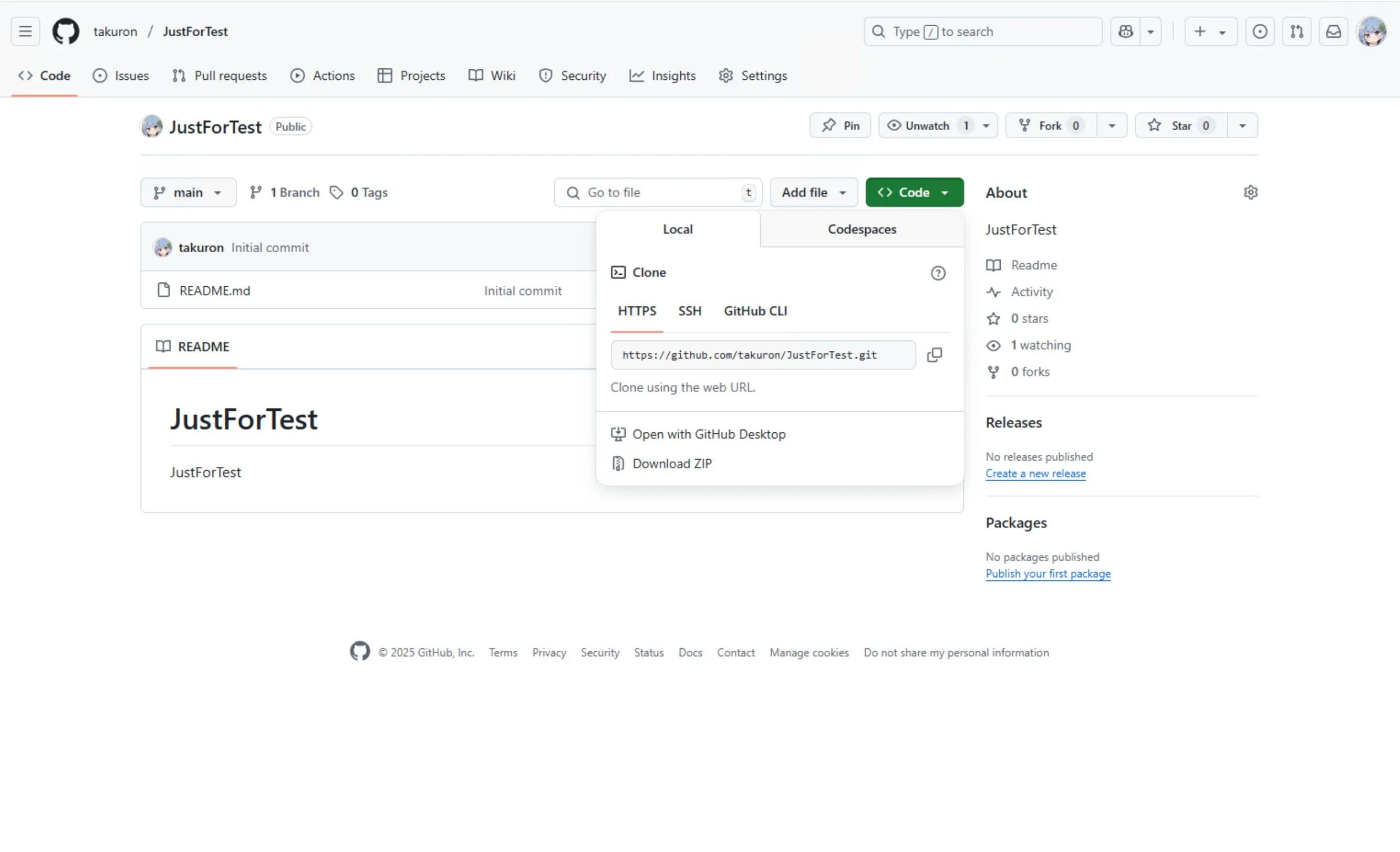Open the Projects tab
The height and width of the screenshot is (852, 1400).
point(411,76)
